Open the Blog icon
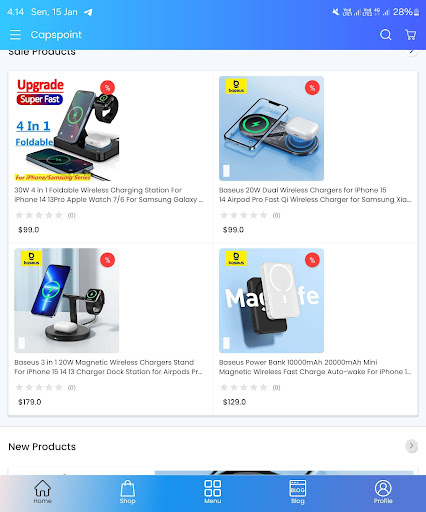The width and height of the screenshot is (426, 512). pos(298,492)
